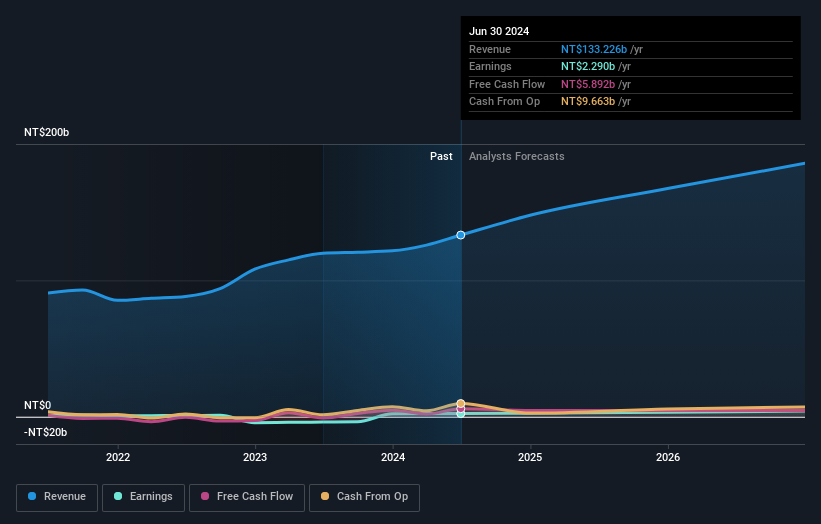Click the Earnings label in the tooltip
Screen dimensions: 821x524
pos(490,66)
